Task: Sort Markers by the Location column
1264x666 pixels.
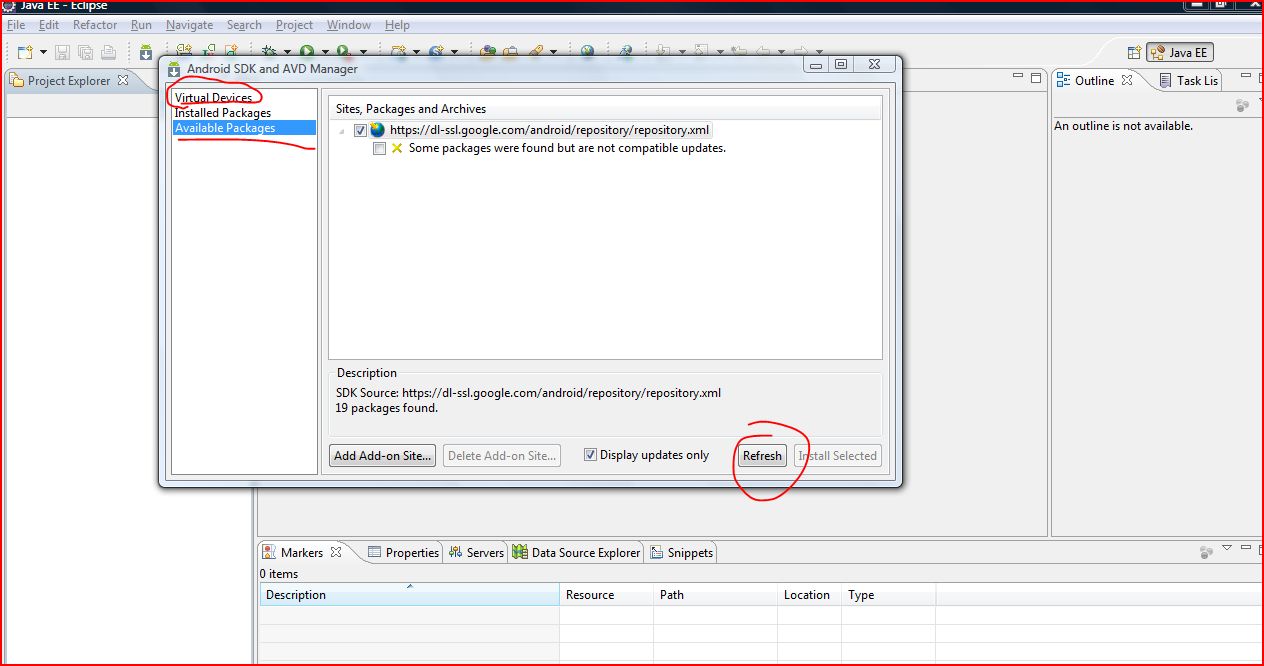Action: [809, 595]
